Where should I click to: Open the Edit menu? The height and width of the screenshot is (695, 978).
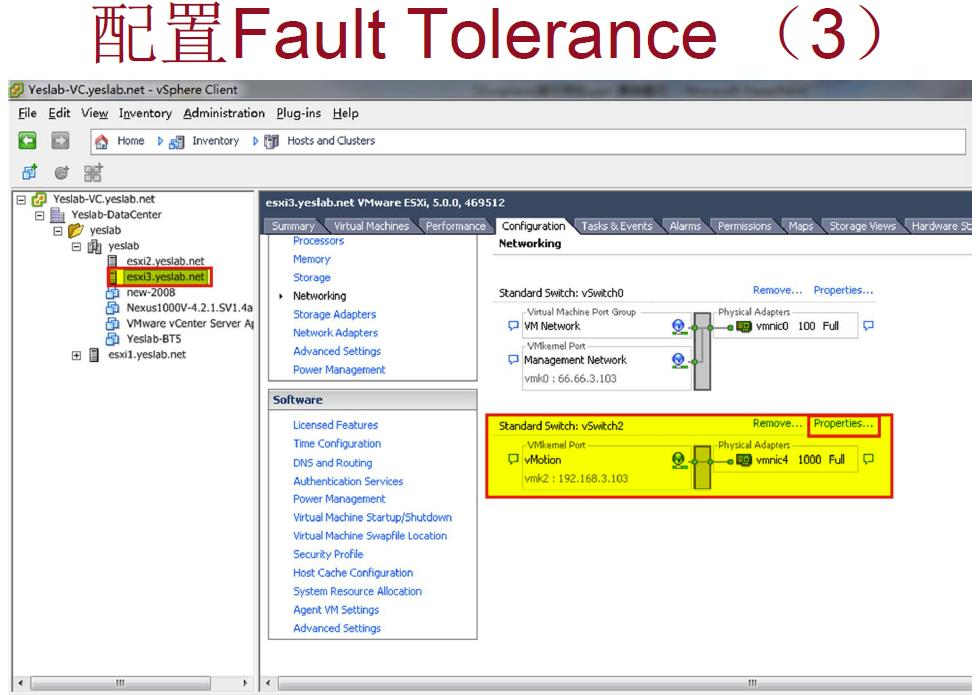pyautogui.click(x=59, y=113)
